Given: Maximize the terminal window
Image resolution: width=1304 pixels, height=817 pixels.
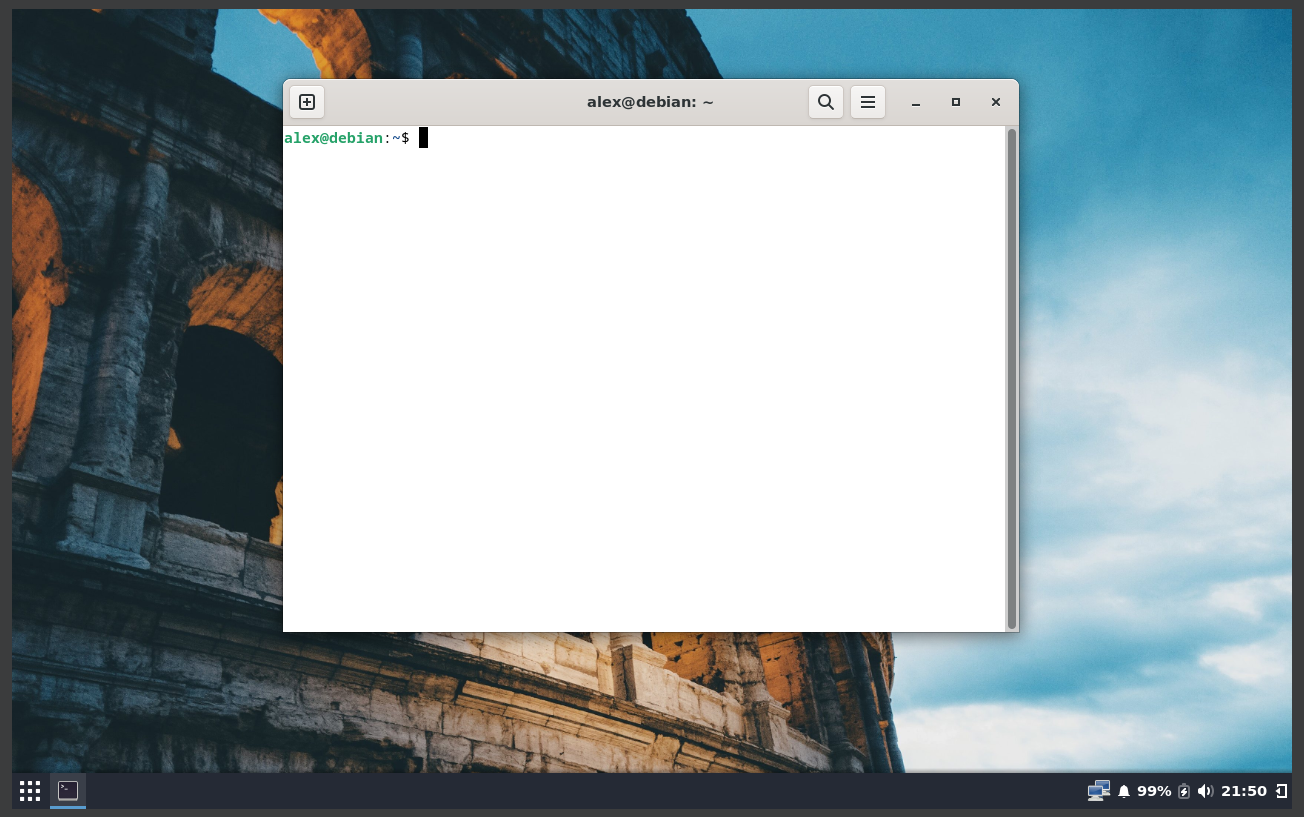Looking at the screenshot, I should [955, 101].
